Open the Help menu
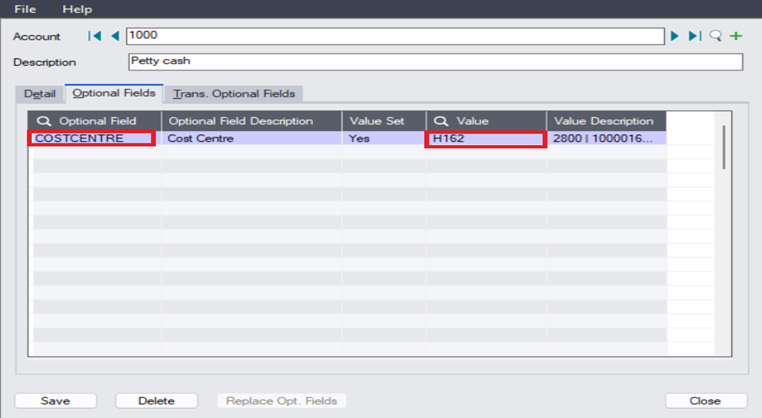The height and width of the screenshot is (418, 762). (77, 9)
